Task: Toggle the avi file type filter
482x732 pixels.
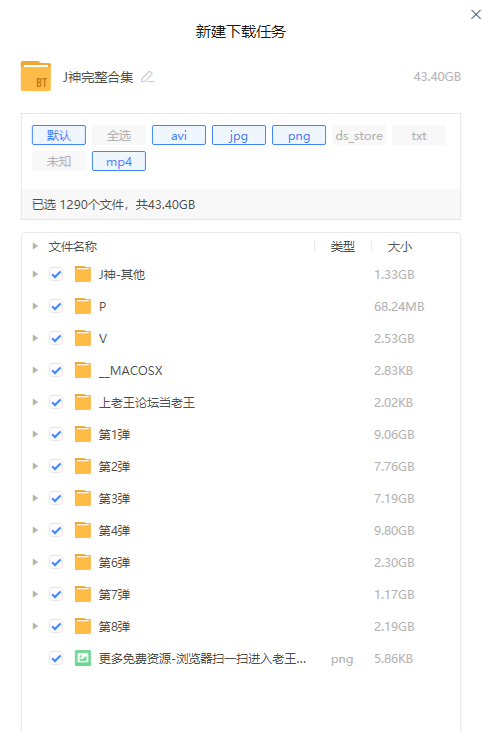Action: click(x=179, y=135)
